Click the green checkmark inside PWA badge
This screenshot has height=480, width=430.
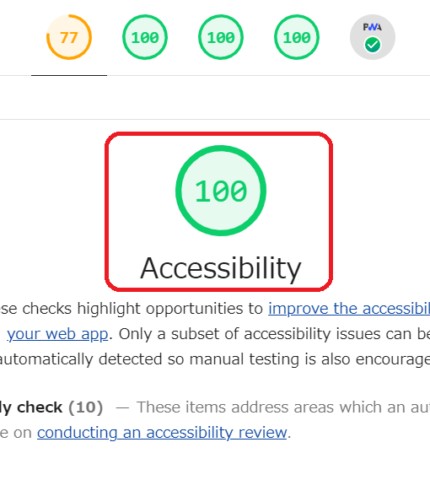coord(372,45)
